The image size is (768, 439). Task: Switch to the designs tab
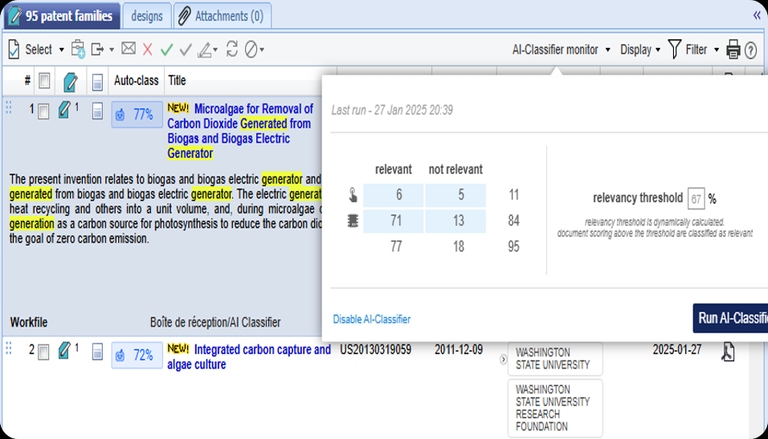(x=147, y=15)
